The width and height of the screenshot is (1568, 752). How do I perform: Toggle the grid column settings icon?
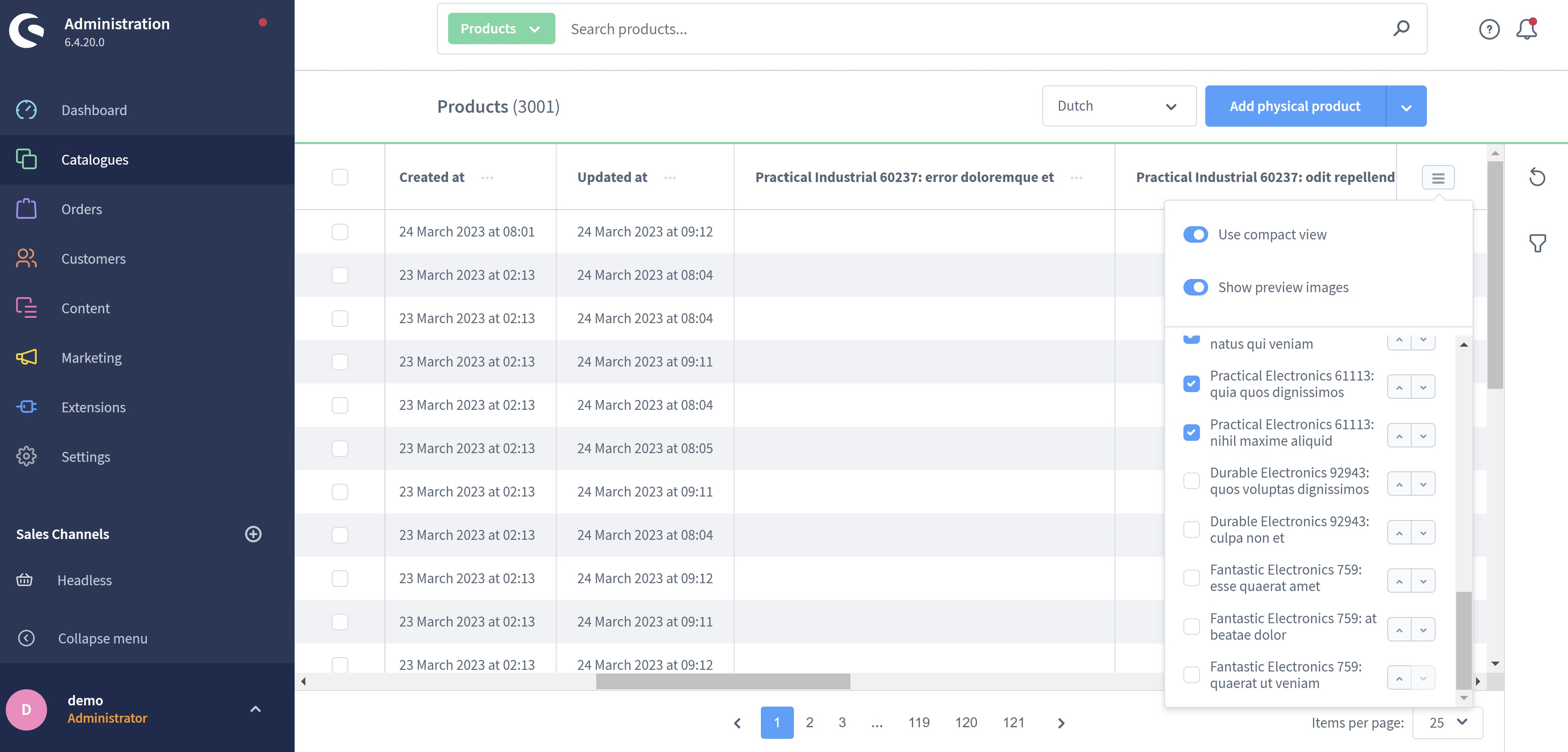pyautogui.click(x=1438, y=178)
